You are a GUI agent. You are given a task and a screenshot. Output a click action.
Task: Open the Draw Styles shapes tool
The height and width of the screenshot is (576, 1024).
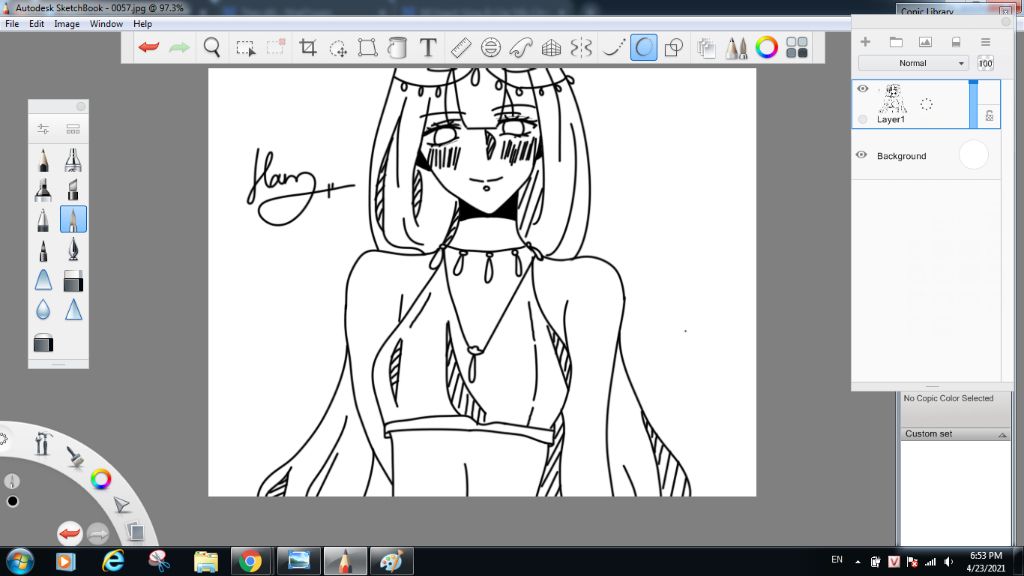[673, 47]
